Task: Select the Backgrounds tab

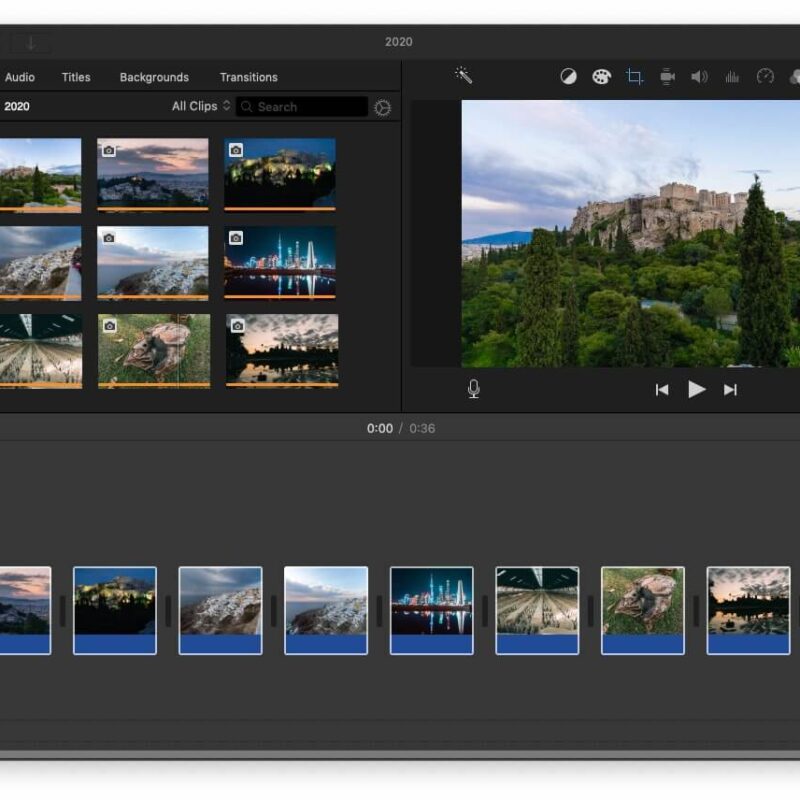Action: click(154, 77)
